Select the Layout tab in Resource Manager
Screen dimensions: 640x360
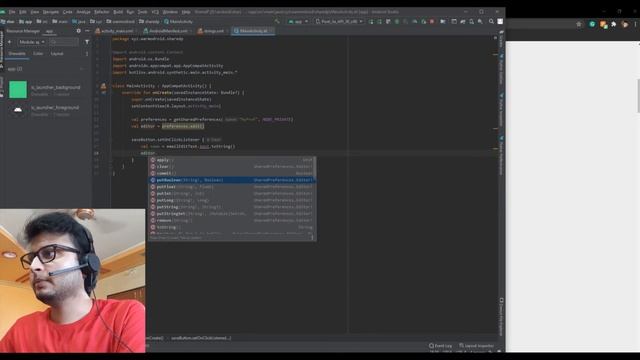tap(57, 53)
